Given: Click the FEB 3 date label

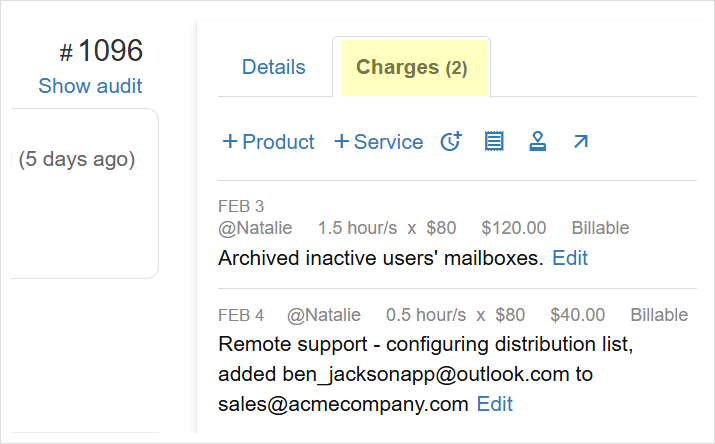Looking at the screenshot, I should point(241,207).
